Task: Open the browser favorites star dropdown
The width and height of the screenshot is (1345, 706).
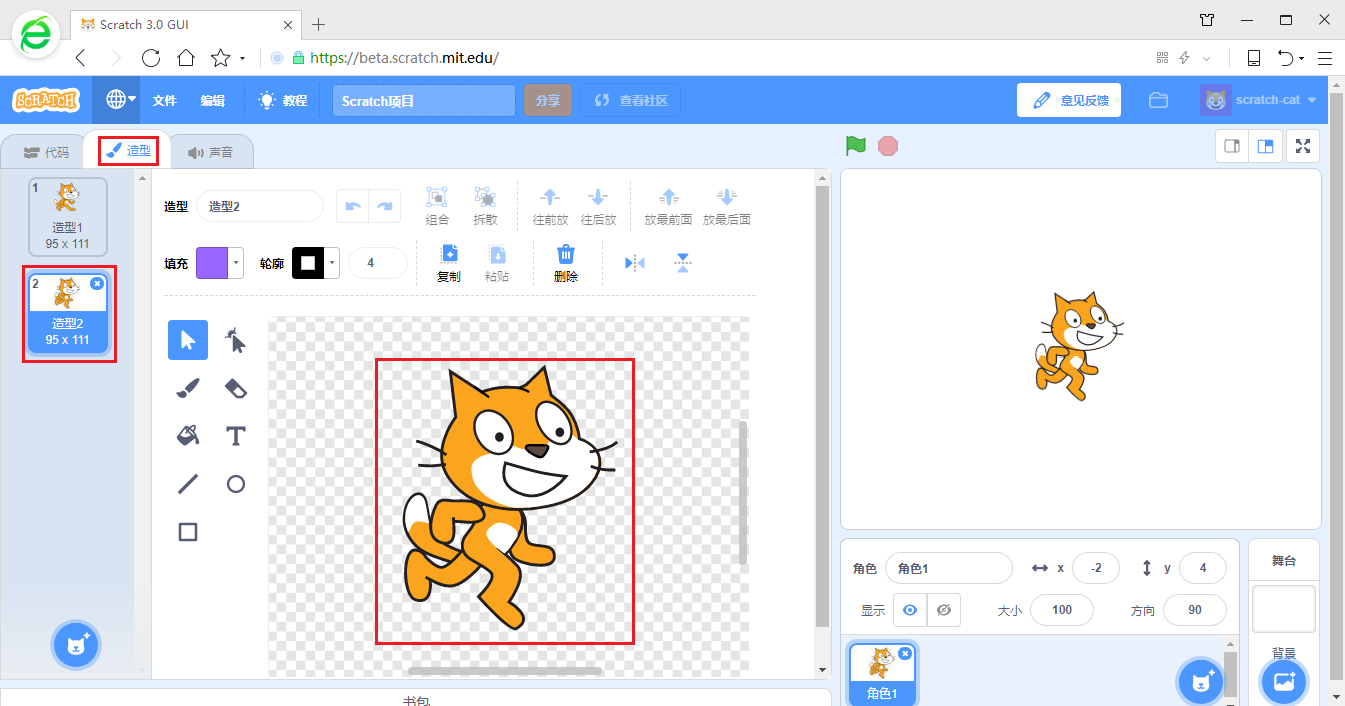Action: click(242, 58)
